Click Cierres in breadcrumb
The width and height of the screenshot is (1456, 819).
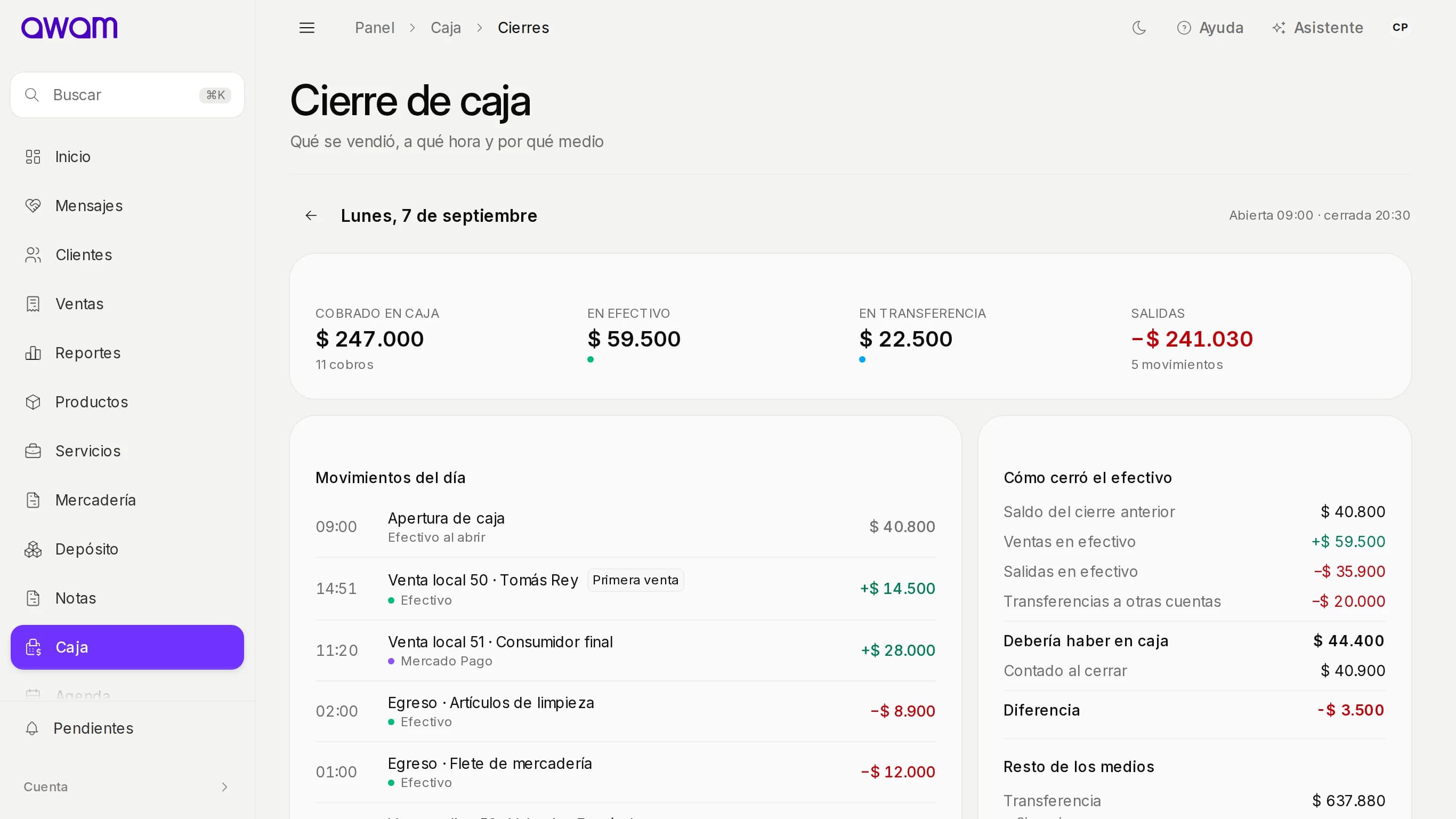(x=523, y=28)
